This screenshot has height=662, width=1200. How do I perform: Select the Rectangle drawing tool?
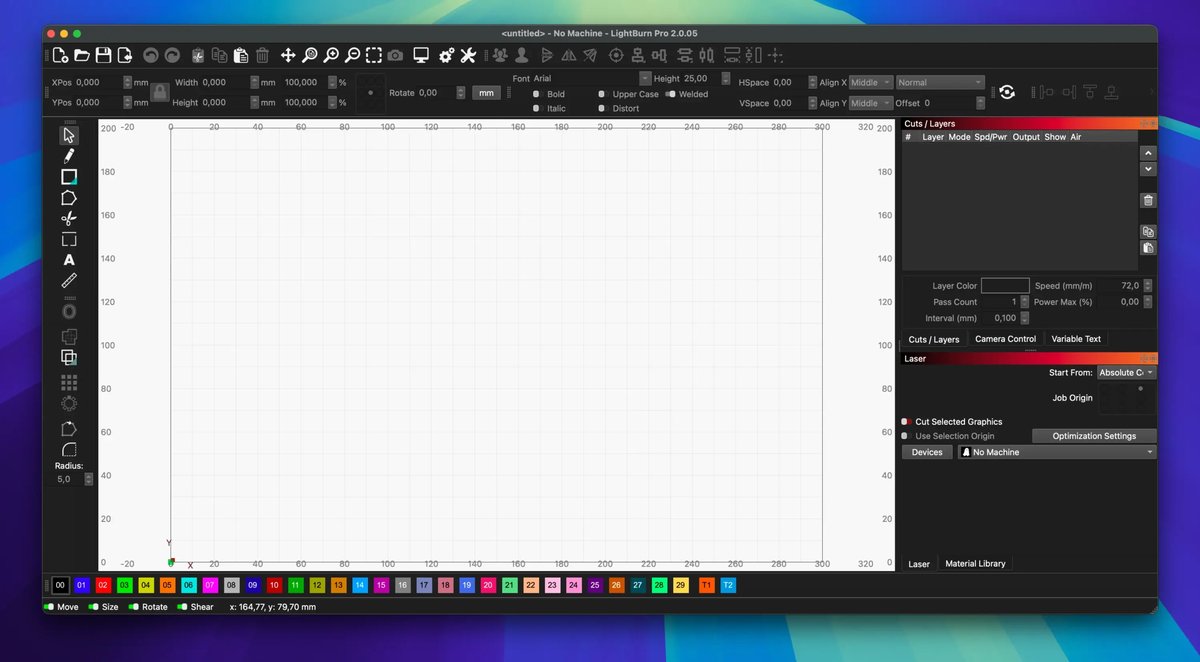point(69,176)
